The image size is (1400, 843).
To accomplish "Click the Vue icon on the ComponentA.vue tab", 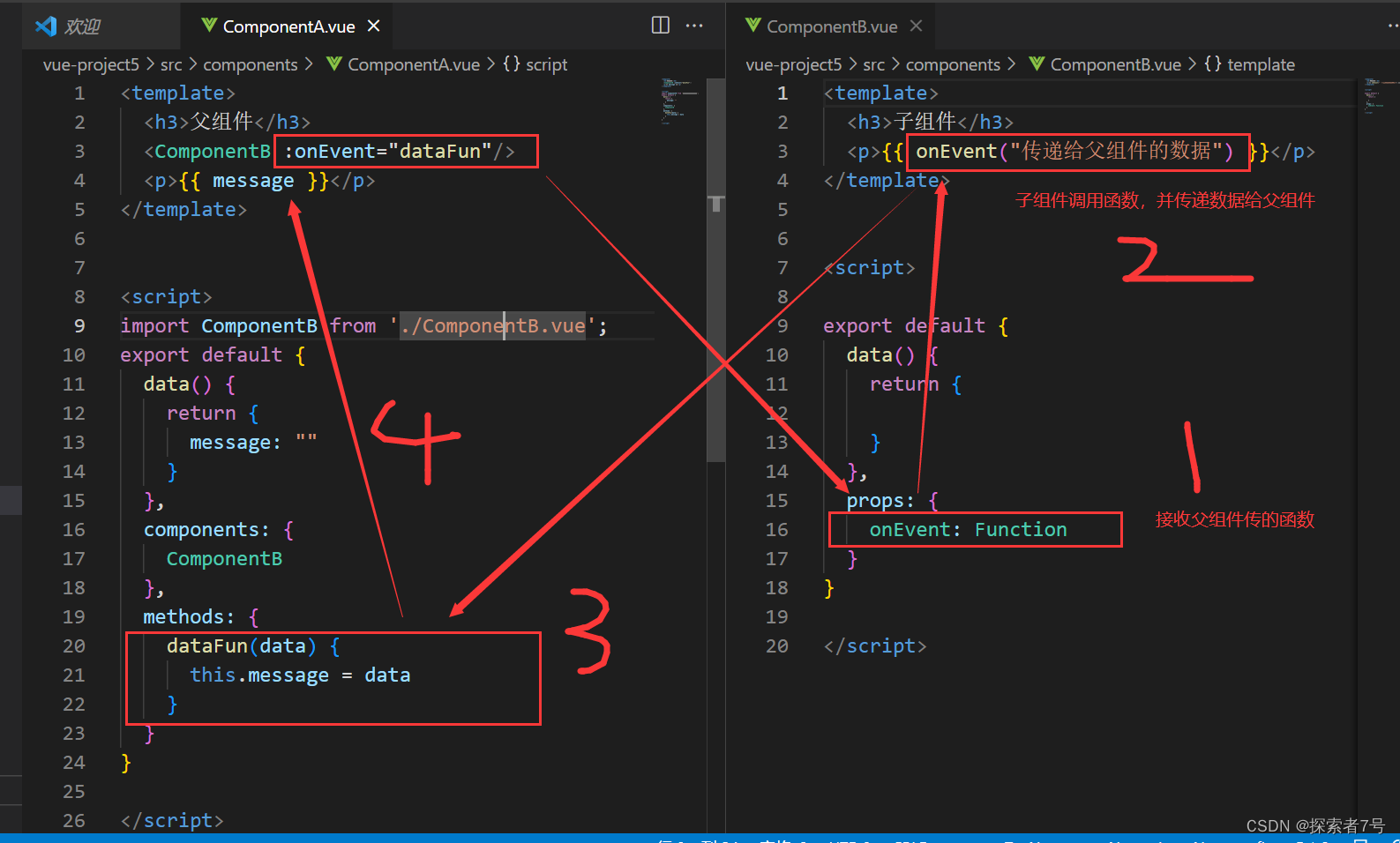I will 209,26.
